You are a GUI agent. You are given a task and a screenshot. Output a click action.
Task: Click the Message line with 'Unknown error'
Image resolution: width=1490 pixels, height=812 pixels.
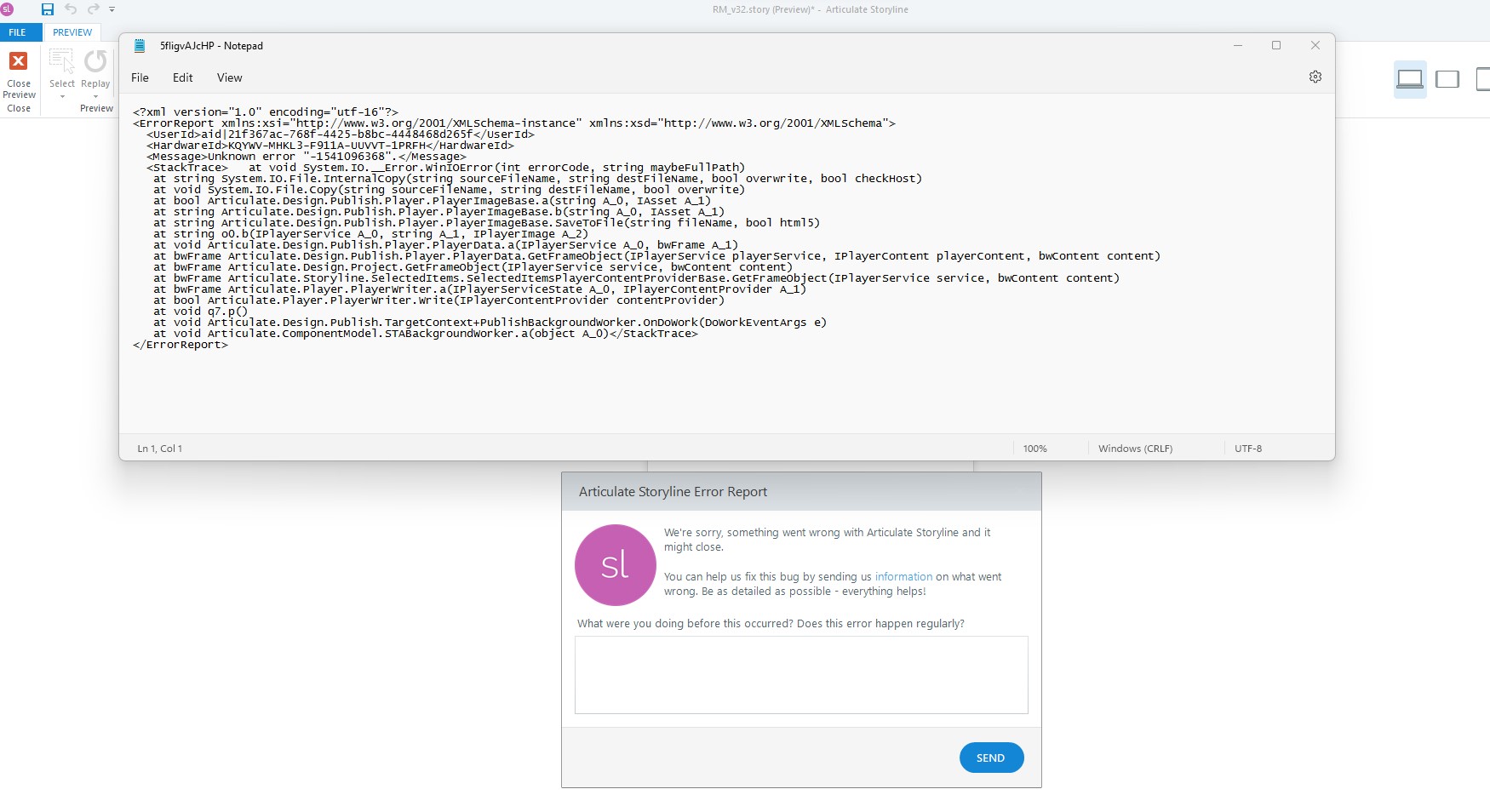(307, 157)
